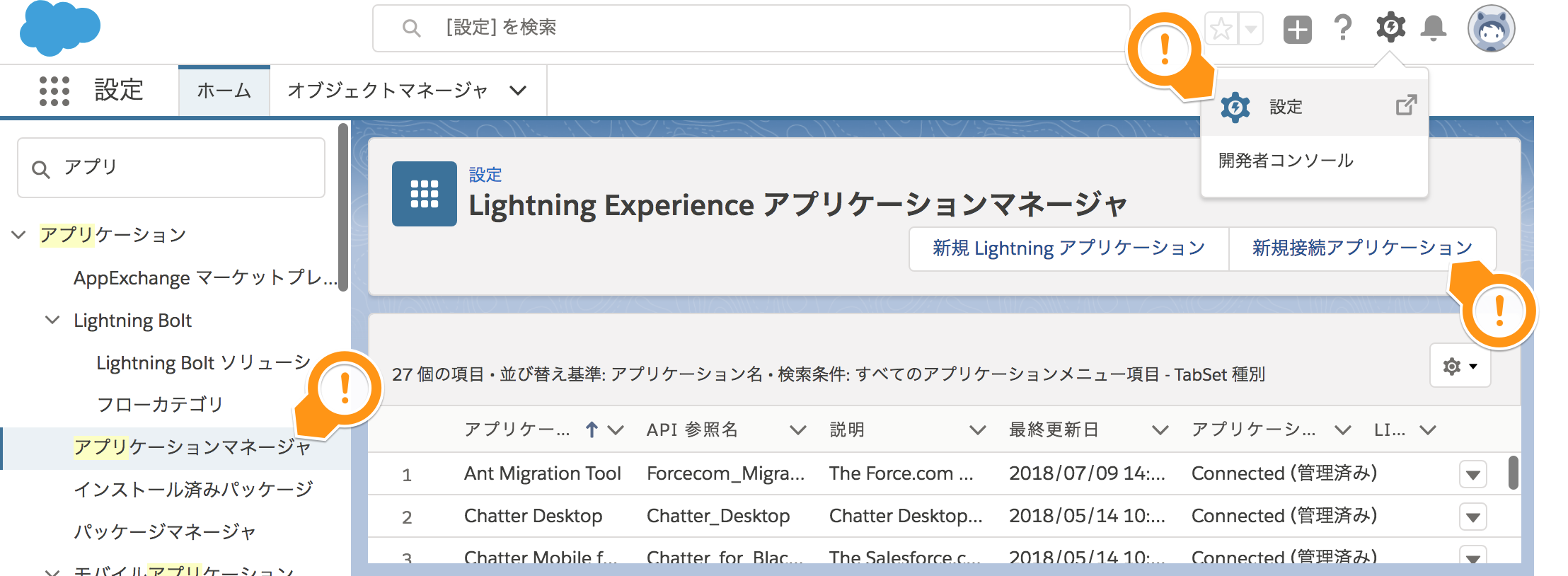Click 新規接続アプリケーション button

[x=1362, y=248]
